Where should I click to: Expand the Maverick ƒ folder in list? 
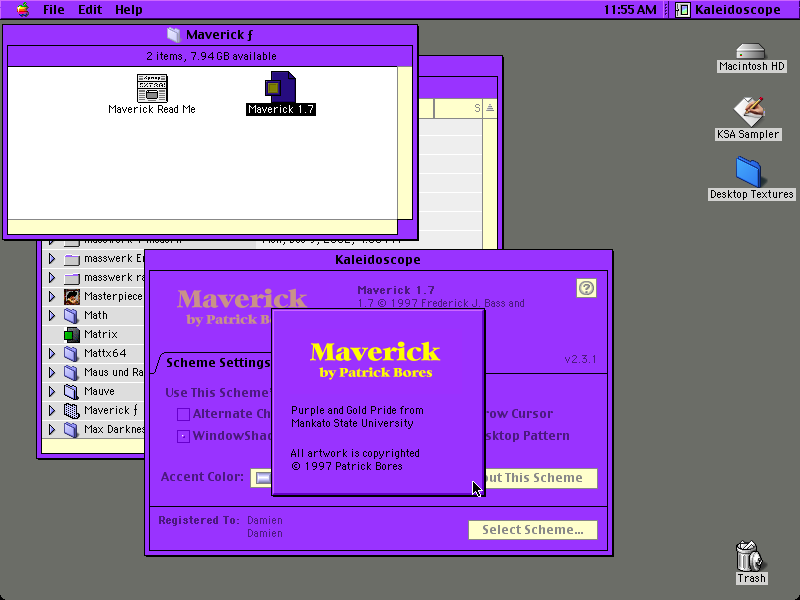click(52, 410)
